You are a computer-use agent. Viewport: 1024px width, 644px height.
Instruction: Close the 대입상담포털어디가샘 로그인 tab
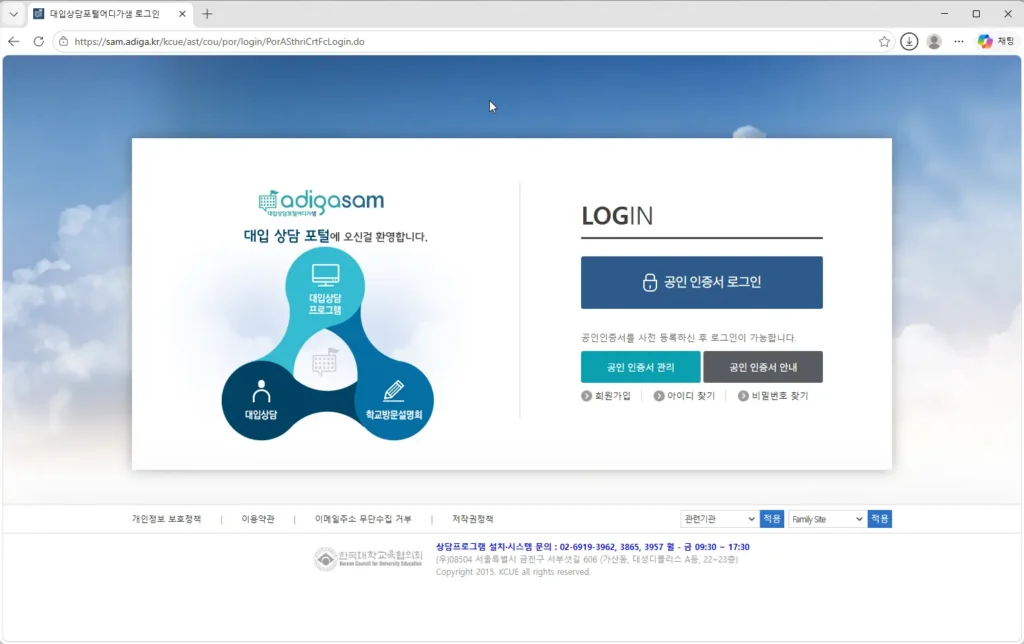pos(182,14)
